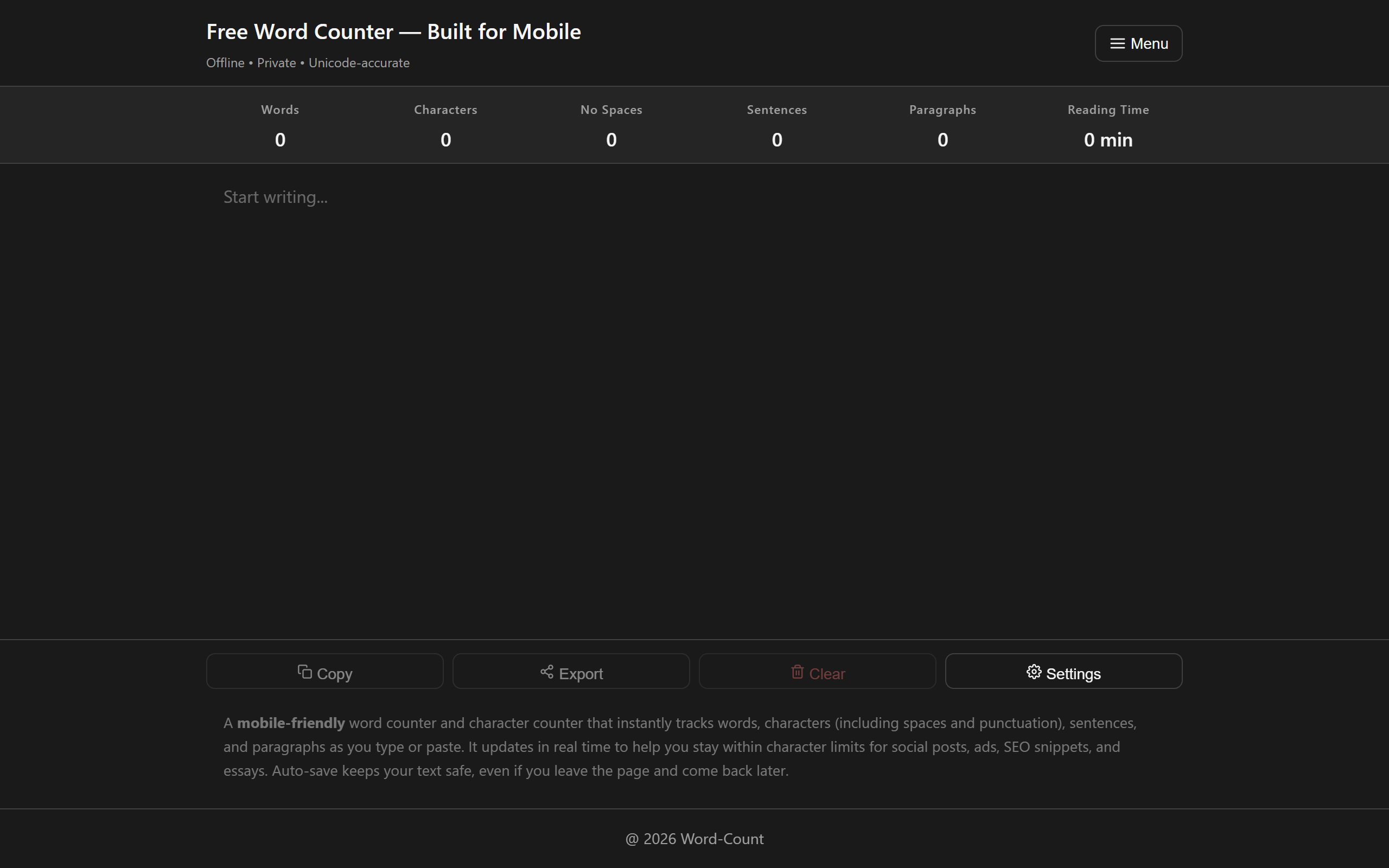Open the Settings button
The width and height of the screenshot is (1389, 868).
coord(1063,671)
